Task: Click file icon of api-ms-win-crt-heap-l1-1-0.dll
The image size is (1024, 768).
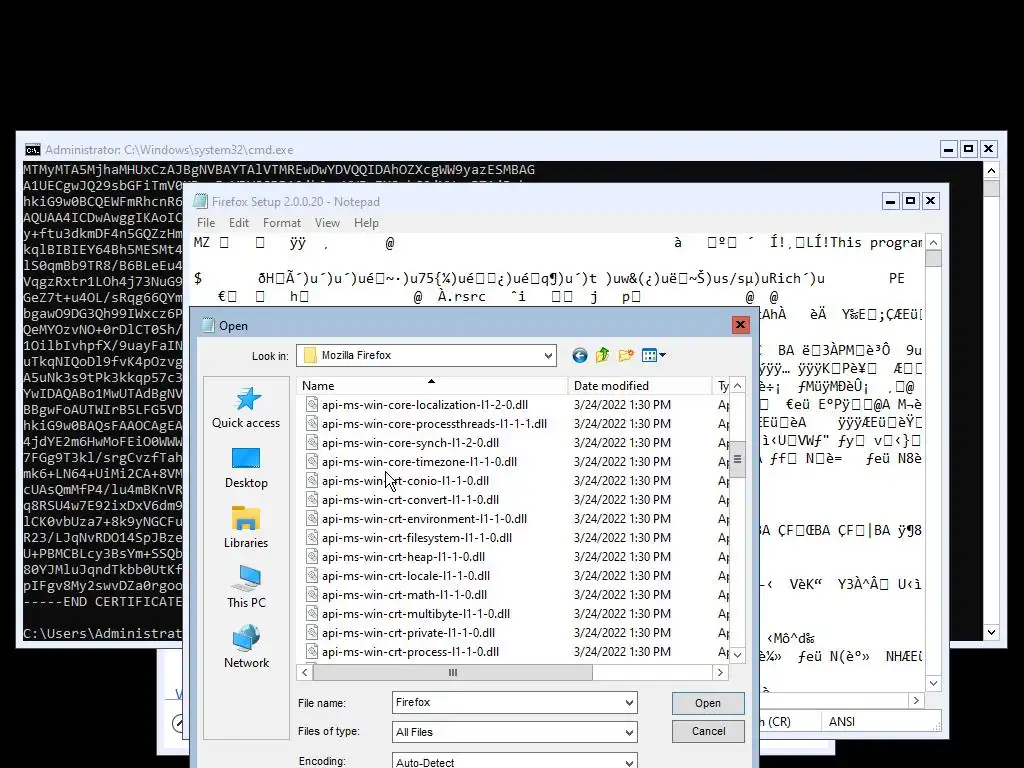Action: [x=312, y=556]
